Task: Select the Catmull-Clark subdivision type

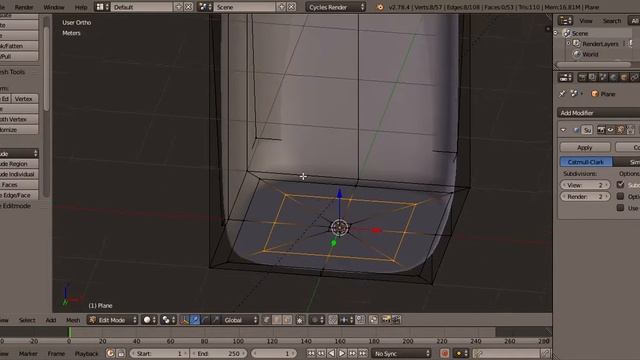Action: 586,162
